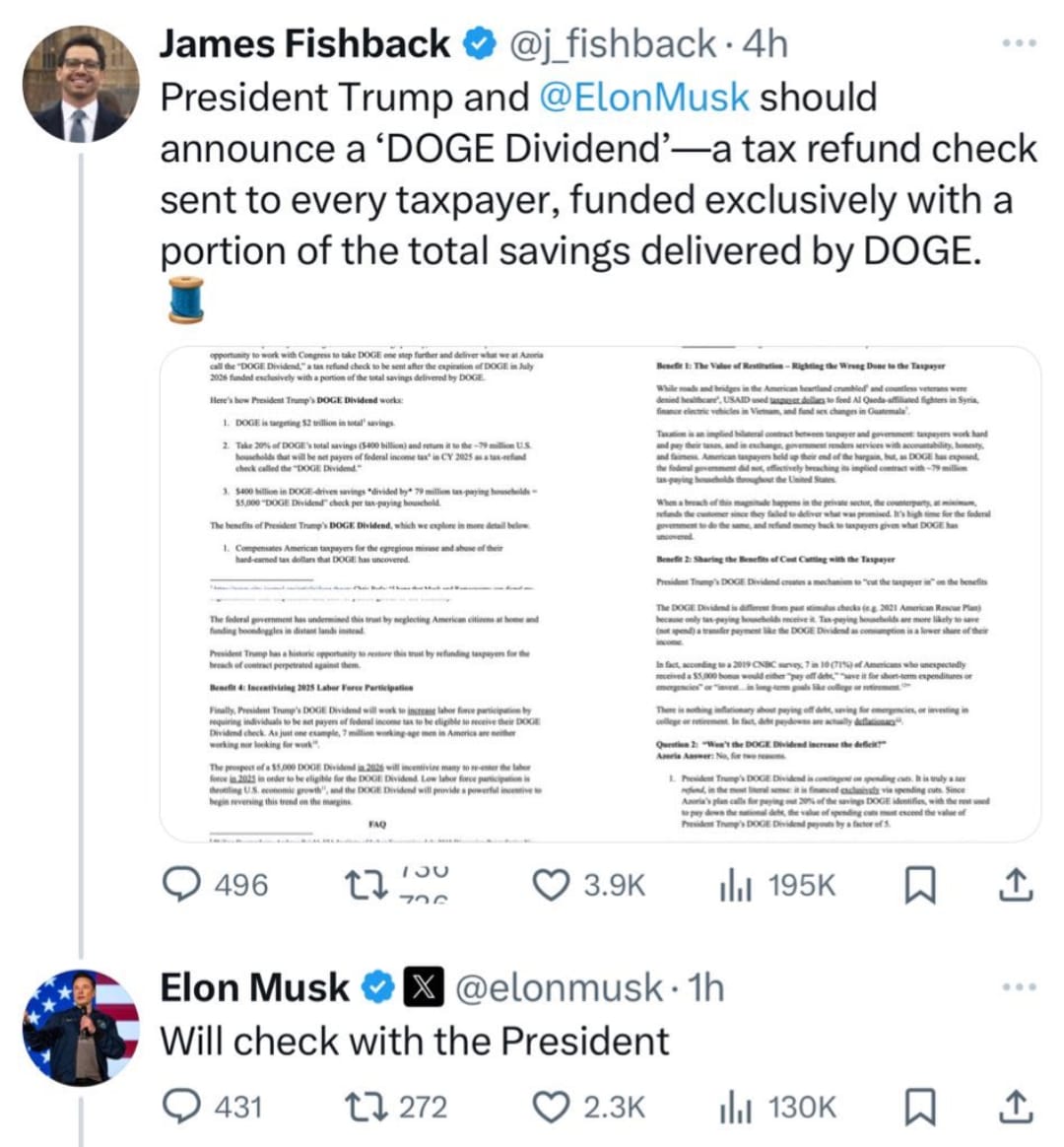
Task: Click the James Fishback display name
Action: (303, 43)
